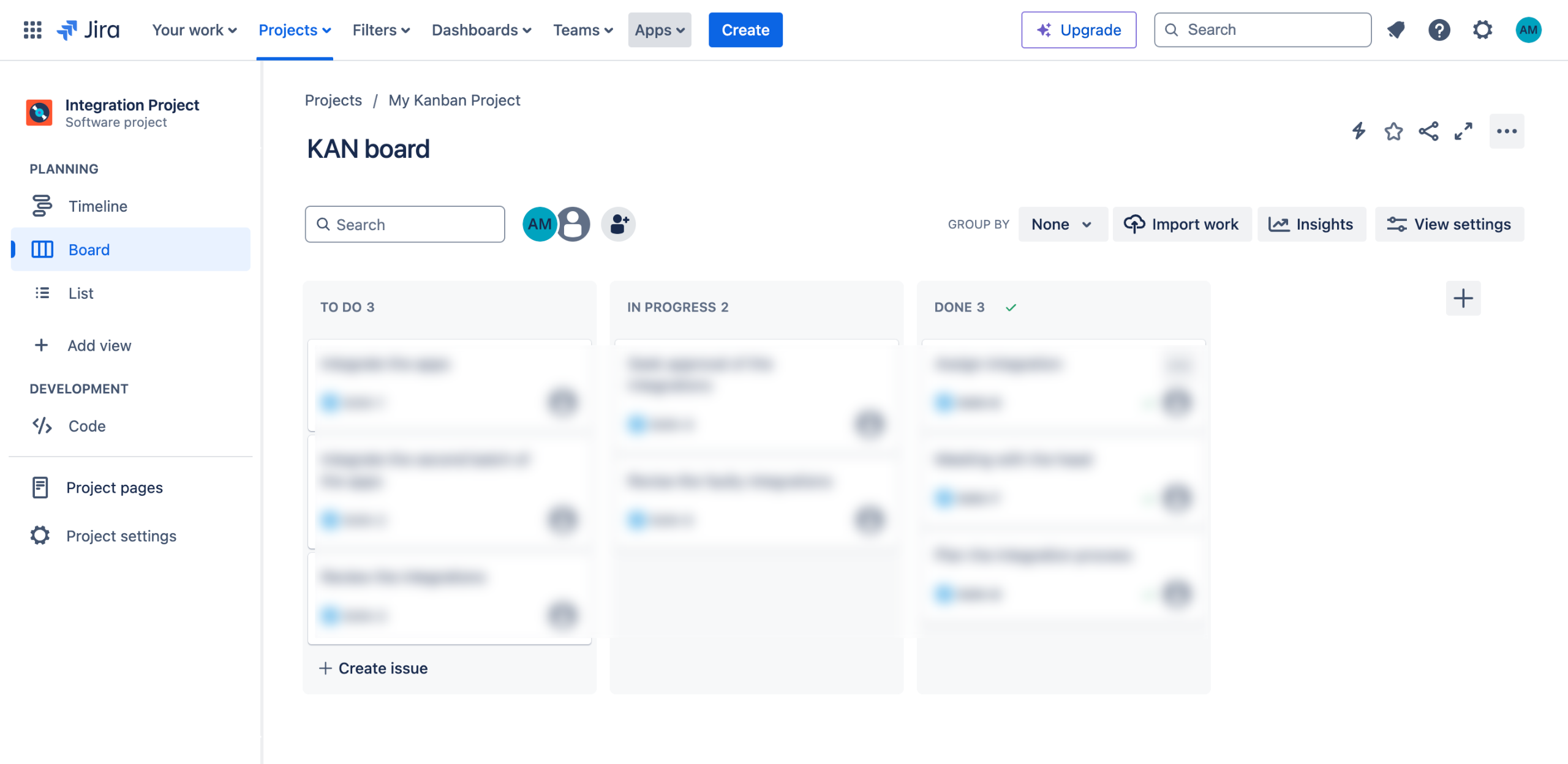Switch to Timeline view in sidebar
1568x764 pixels.
pyautogui.click(x=98, y=206)
